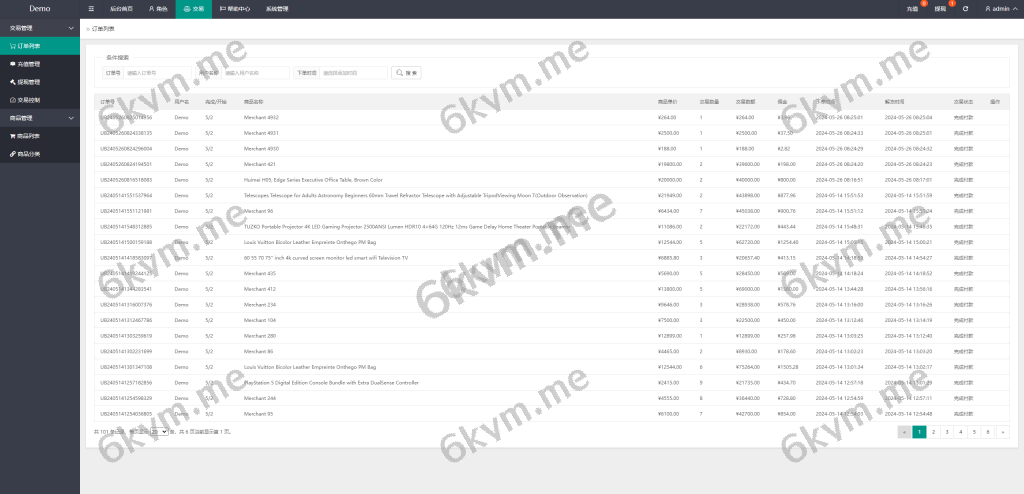Click the 下单时间 date range field

click(x=352, y=73)
